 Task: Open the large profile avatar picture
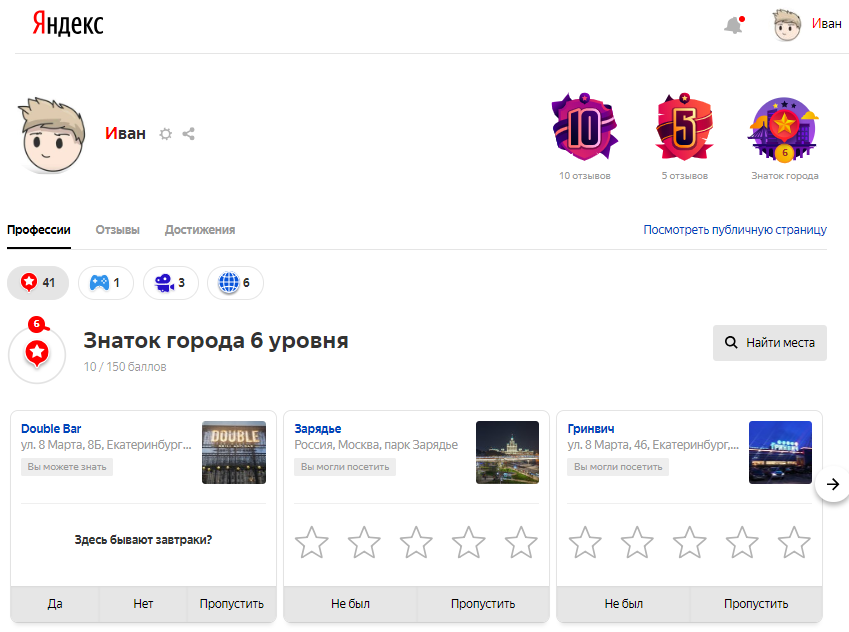[53, 135]
